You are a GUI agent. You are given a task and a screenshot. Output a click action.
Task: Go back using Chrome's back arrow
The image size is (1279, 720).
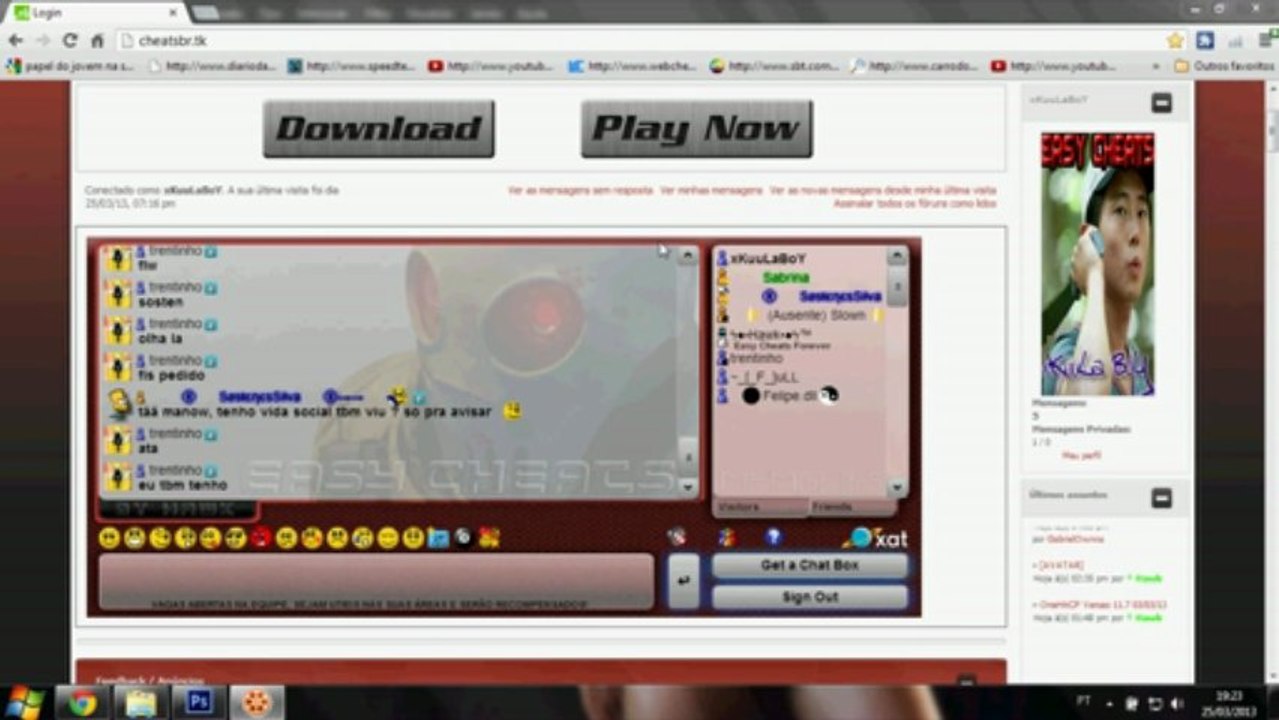pyautogui.click(x=15, y=41)
